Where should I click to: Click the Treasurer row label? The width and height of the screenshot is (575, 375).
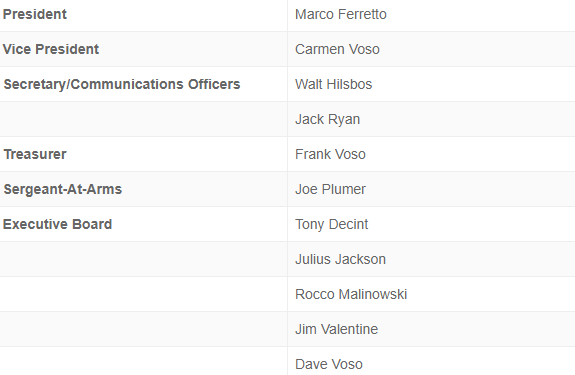pyautogui.click(x=35, y=154)
